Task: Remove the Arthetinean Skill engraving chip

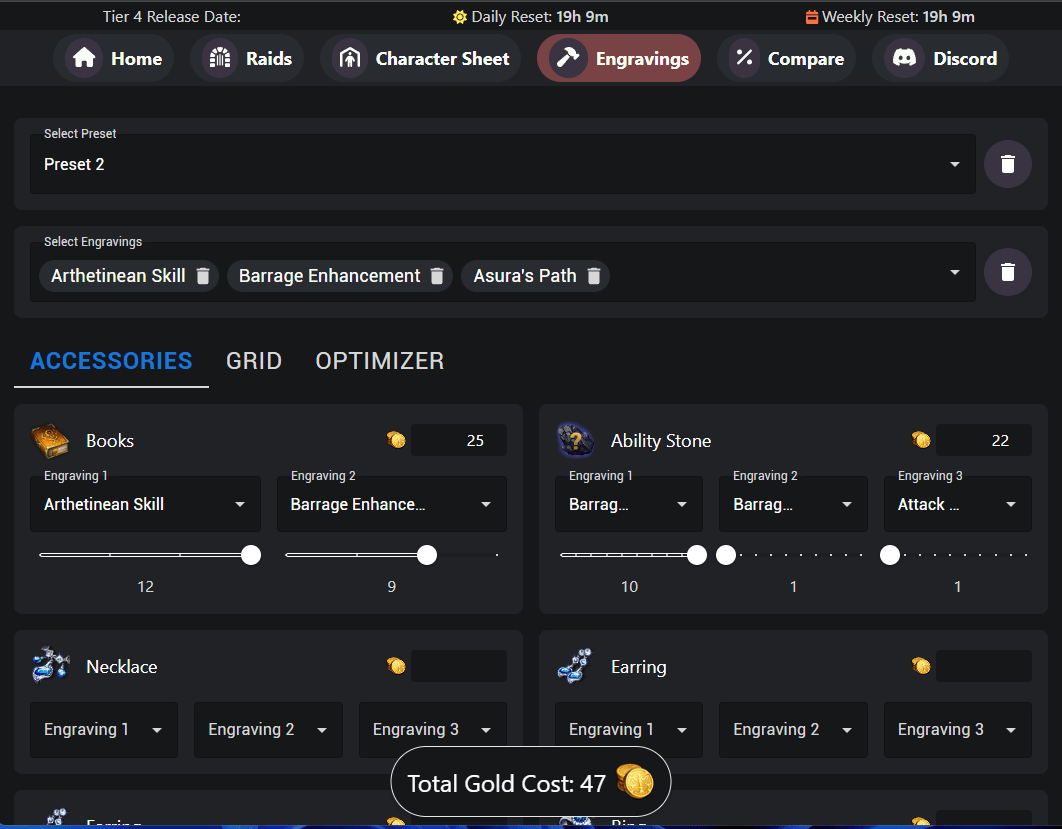Action: (x=203, y=276)
